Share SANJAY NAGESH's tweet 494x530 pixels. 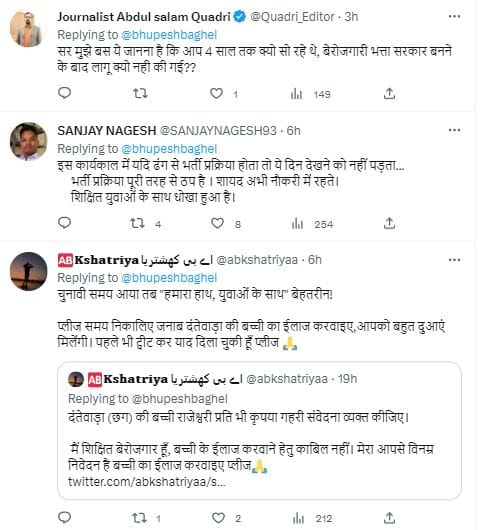coord(390,223)
